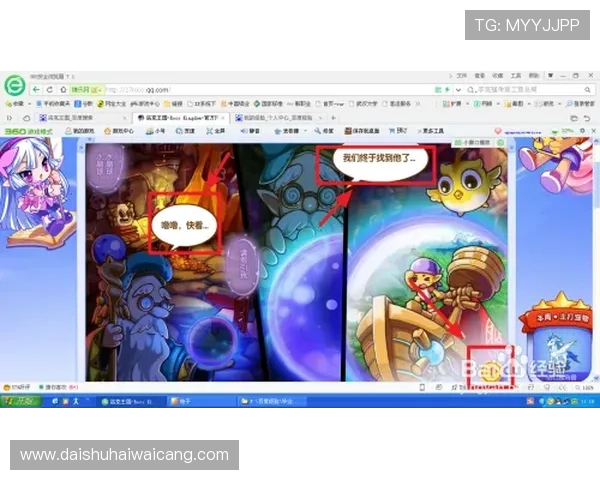The width and height of the screenshot is (600, 480).
Task: Click the tab list window icon
Action: [574, 118]
